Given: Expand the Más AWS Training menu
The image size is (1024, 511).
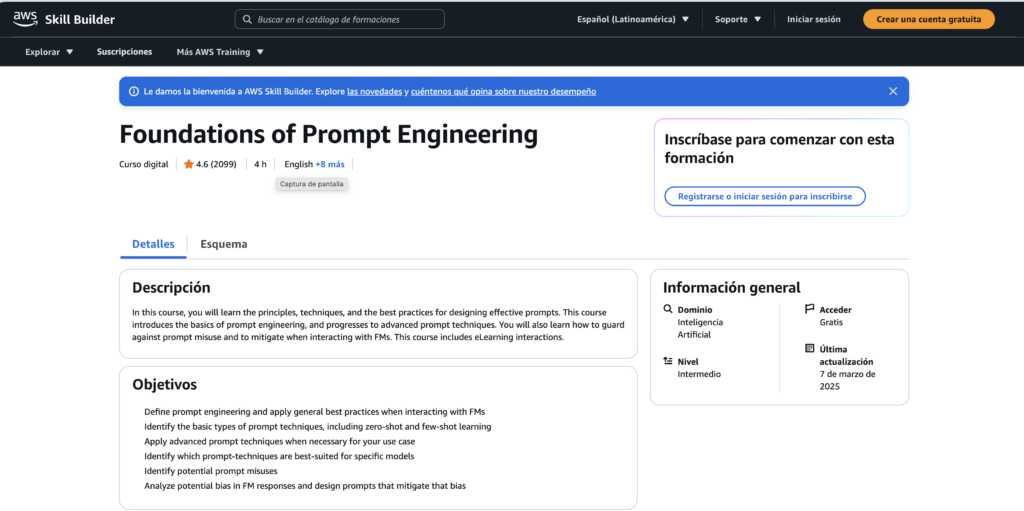Looking at the screenshot, I should click(x=220, y=52).
